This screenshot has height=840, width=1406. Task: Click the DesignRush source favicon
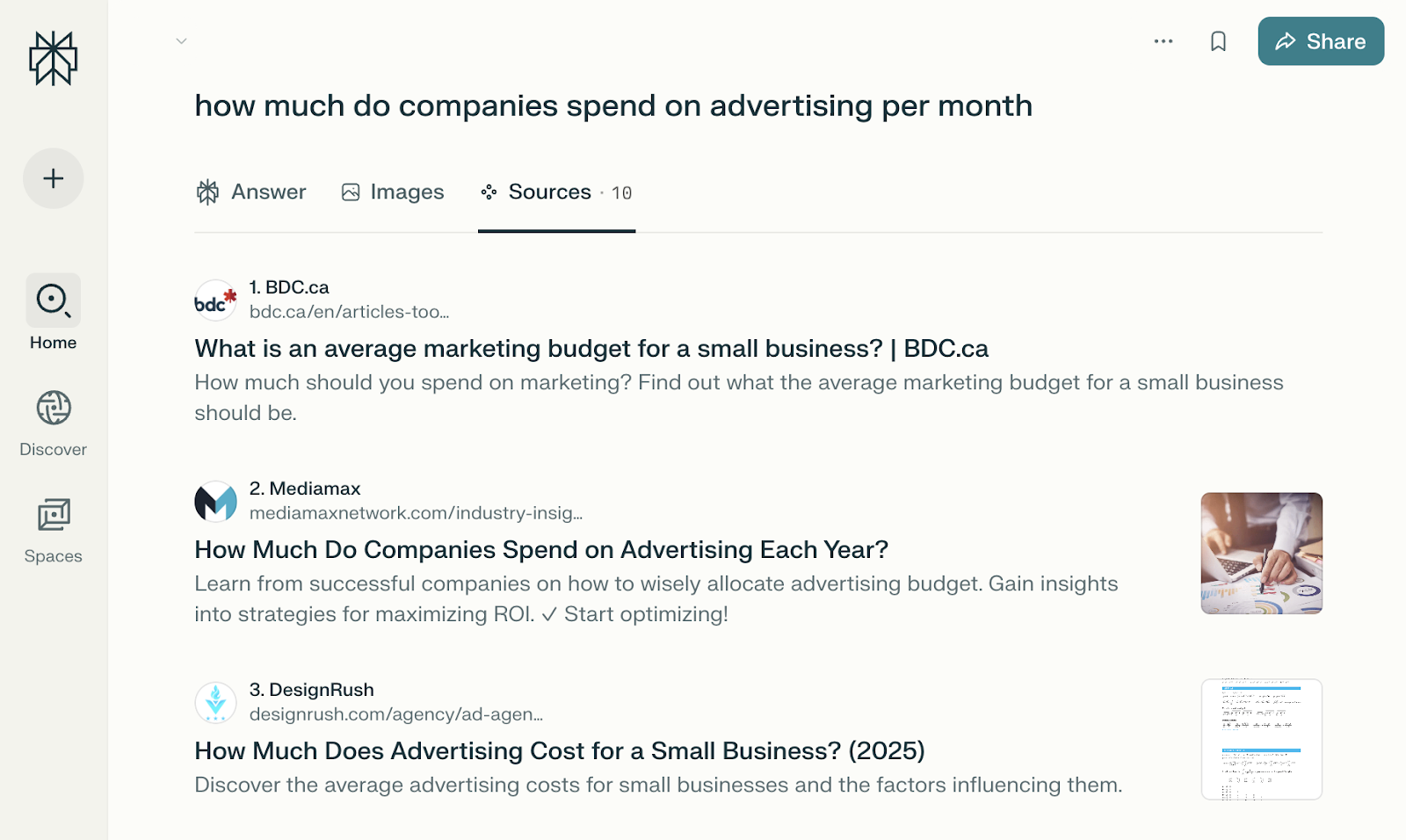click(215, 703)
